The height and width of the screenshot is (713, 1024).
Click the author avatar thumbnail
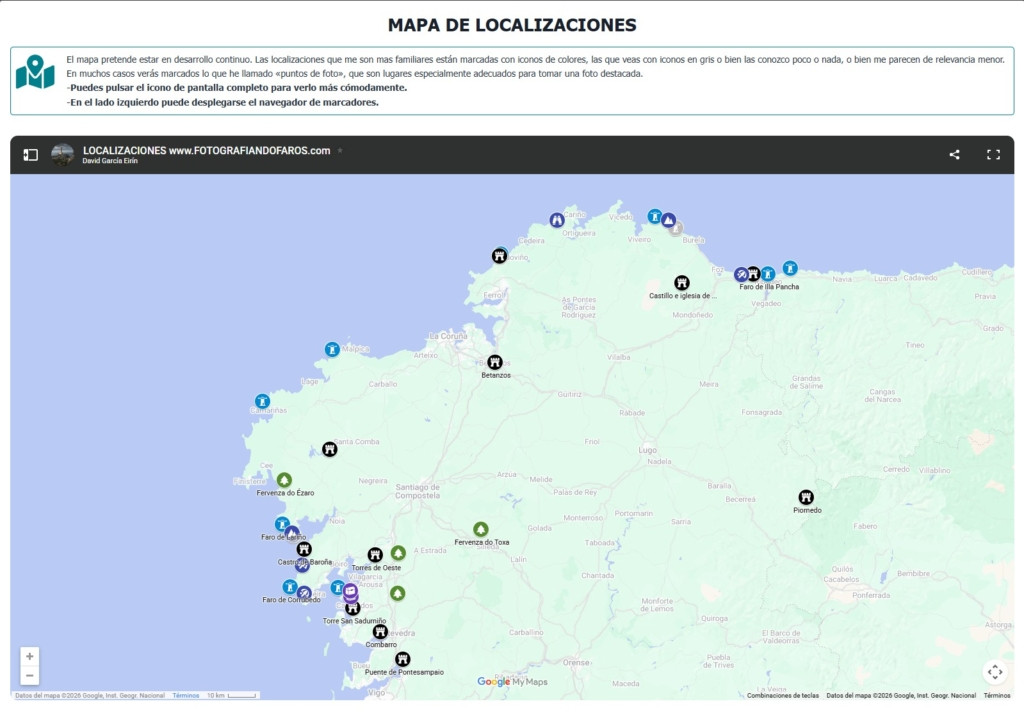[x=63, y=155]
